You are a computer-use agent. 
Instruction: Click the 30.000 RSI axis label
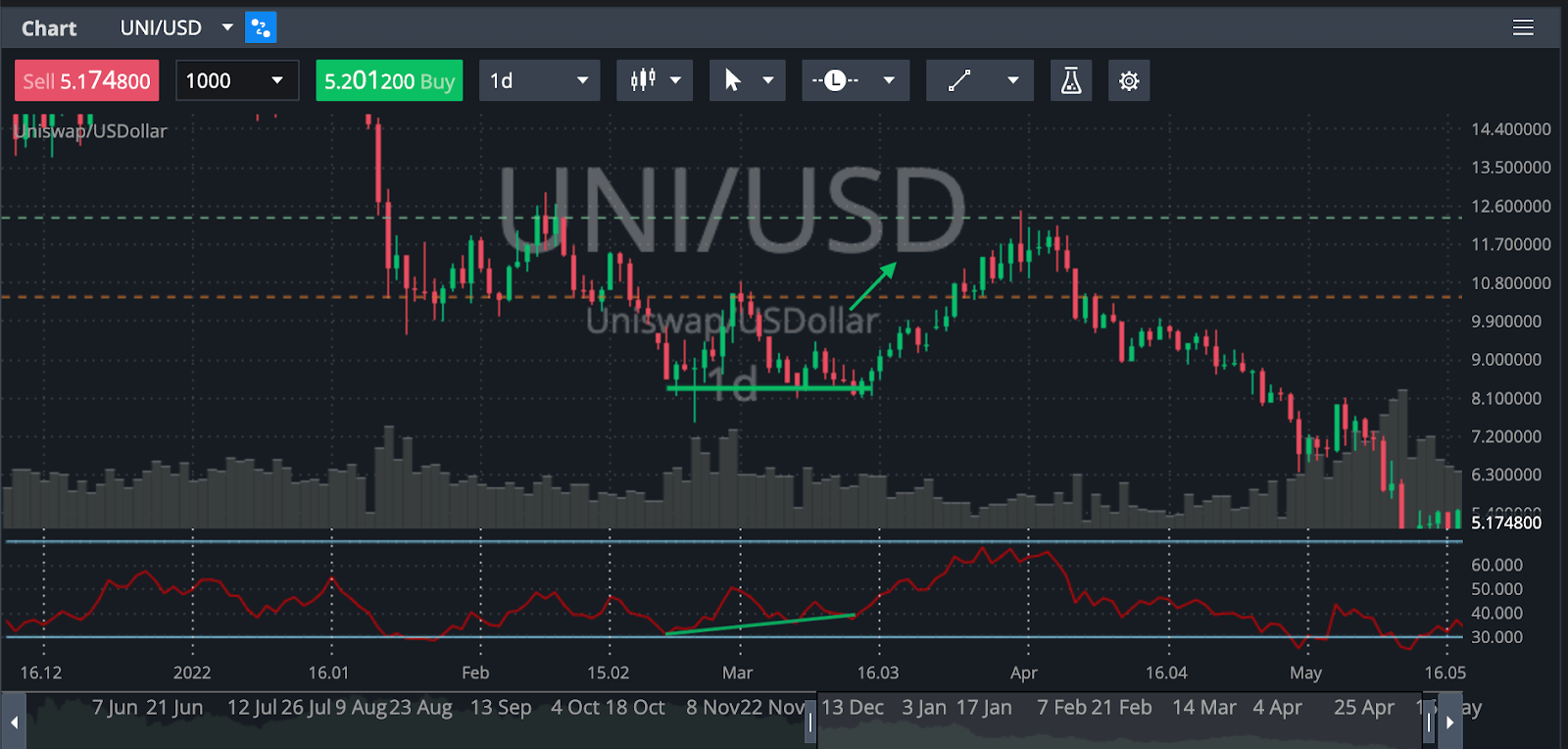(1496, 637)
